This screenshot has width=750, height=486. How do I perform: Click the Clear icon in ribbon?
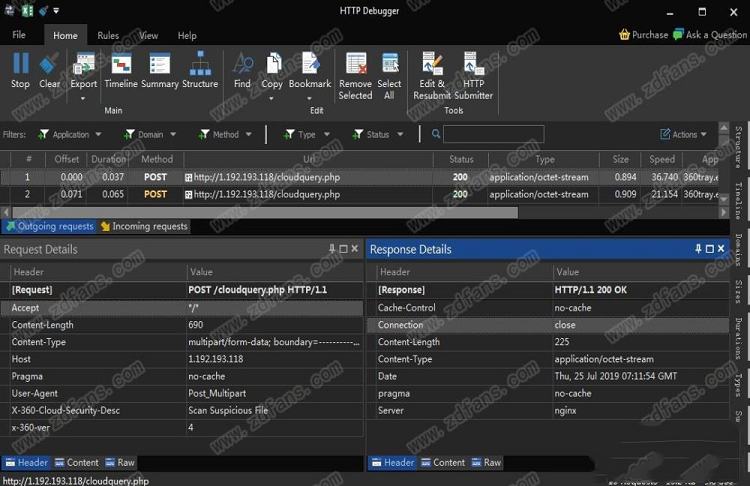click(49, 66)
